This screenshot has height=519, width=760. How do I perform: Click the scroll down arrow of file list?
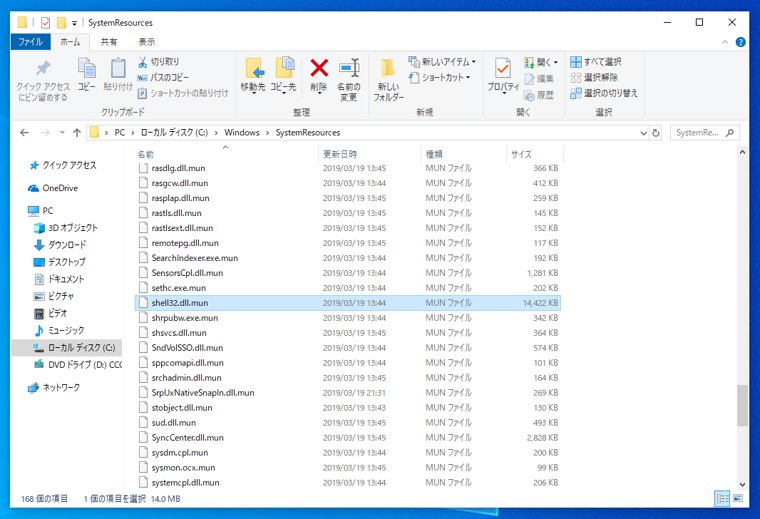pos(742,485)
